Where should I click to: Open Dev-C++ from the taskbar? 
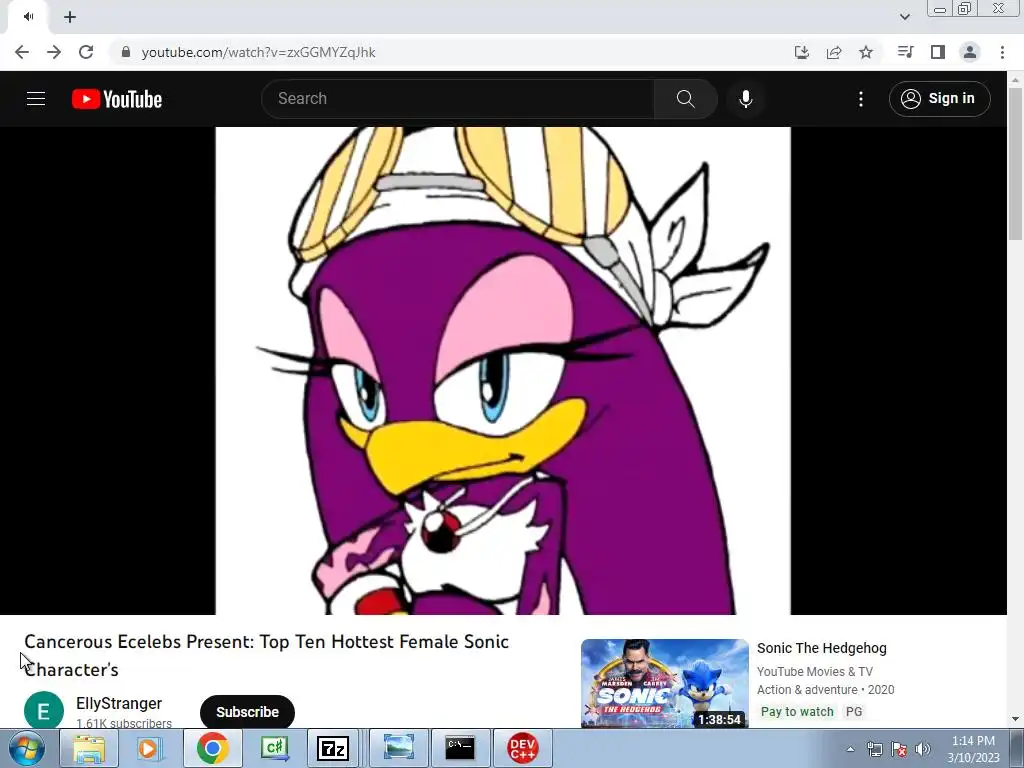point(522,748)
